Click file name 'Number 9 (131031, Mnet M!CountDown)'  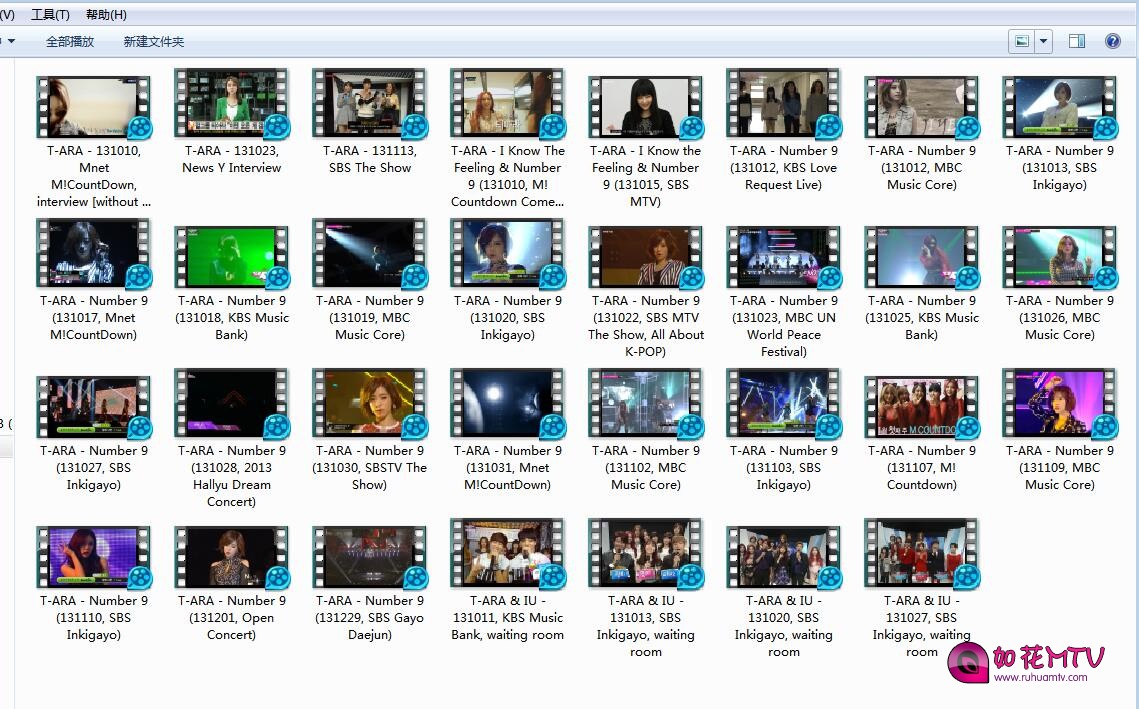pos(508,467)
